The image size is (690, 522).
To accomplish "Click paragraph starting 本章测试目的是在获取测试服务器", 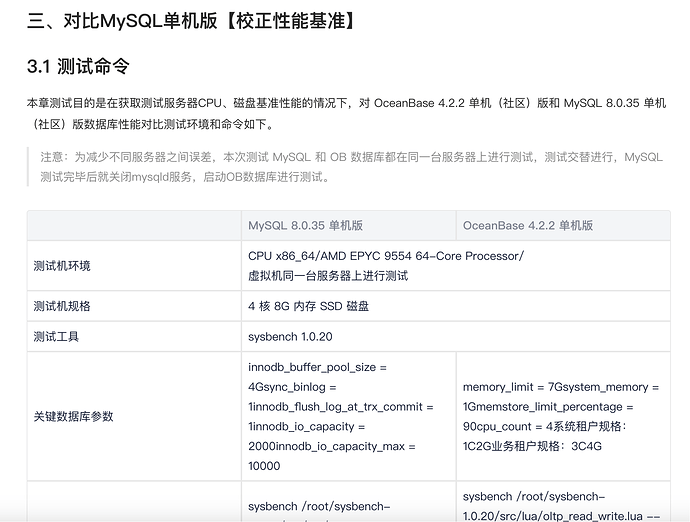I will (x=346, y=114).
